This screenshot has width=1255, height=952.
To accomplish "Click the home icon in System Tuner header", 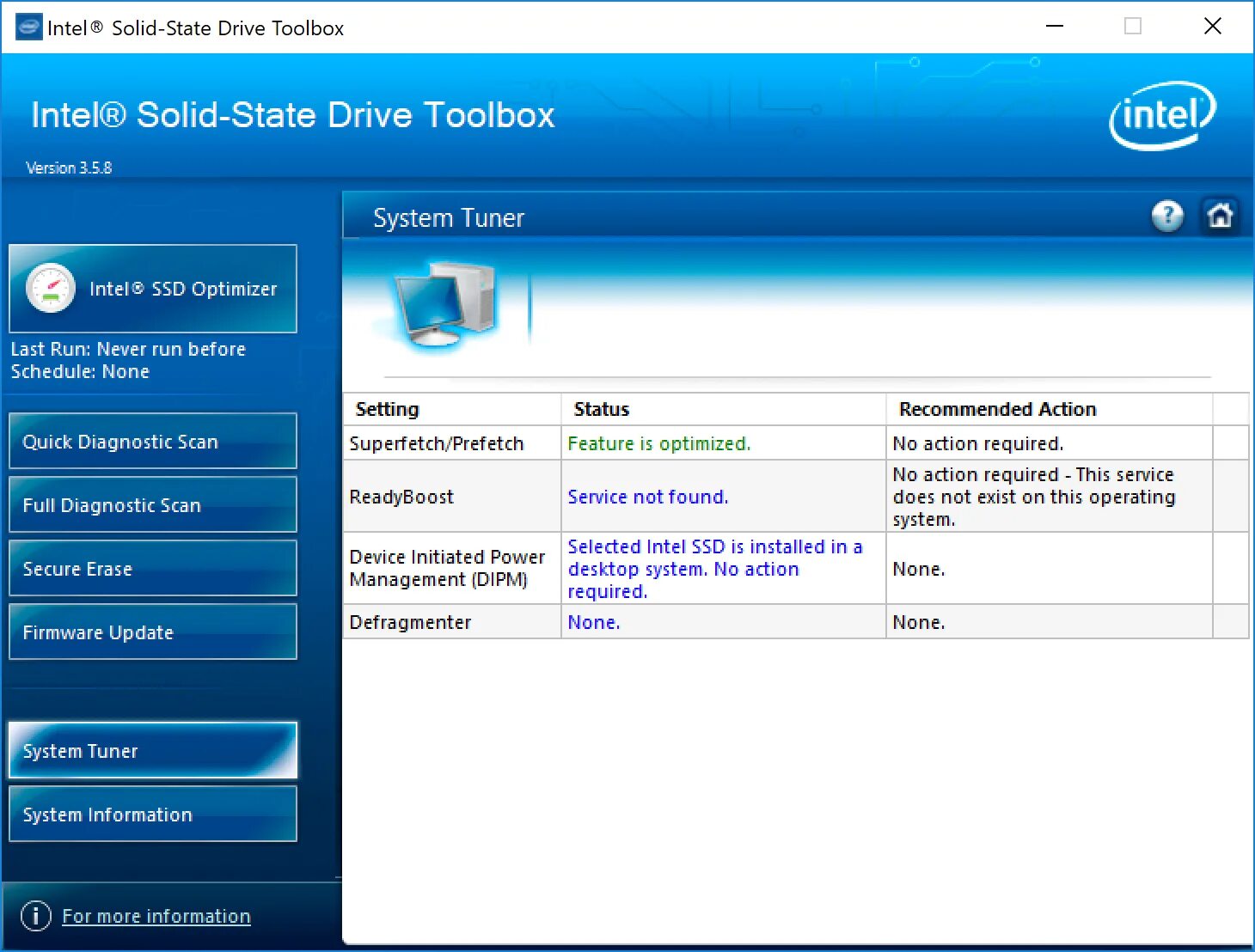I will 1221,217.
